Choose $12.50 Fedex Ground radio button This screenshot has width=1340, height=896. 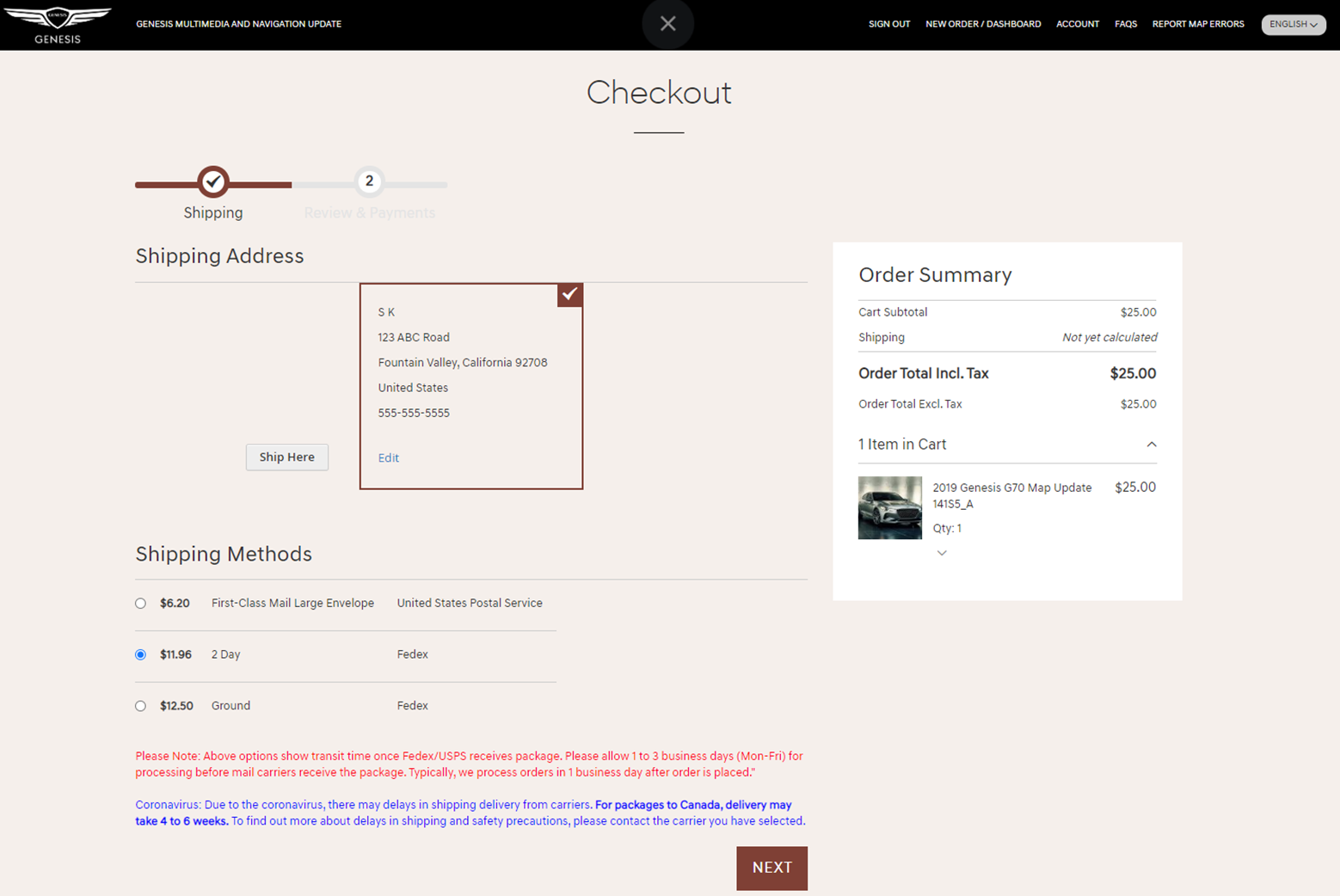coord(140,706)
